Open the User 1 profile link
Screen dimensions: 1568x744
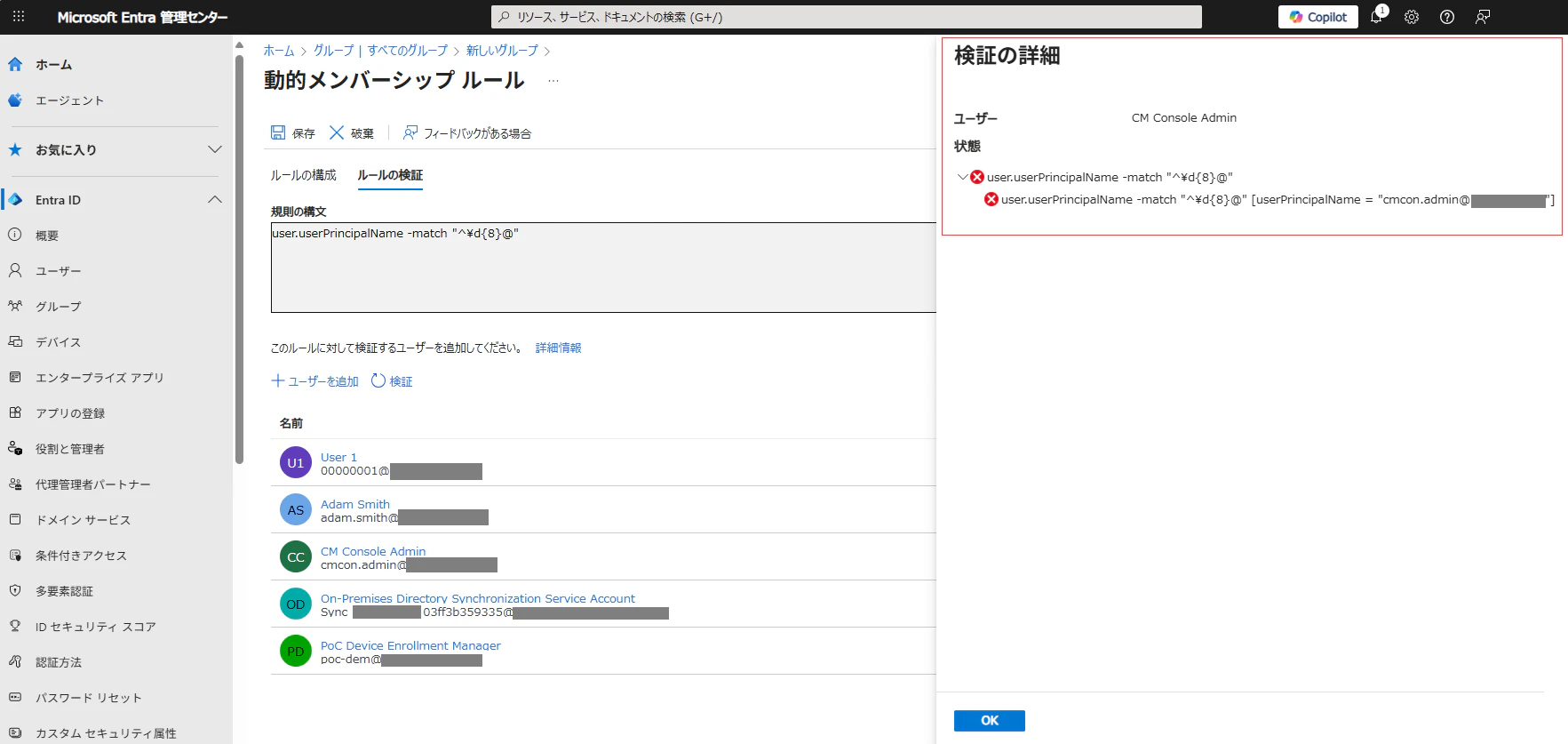pyautogui.click(x=338, y=457)
